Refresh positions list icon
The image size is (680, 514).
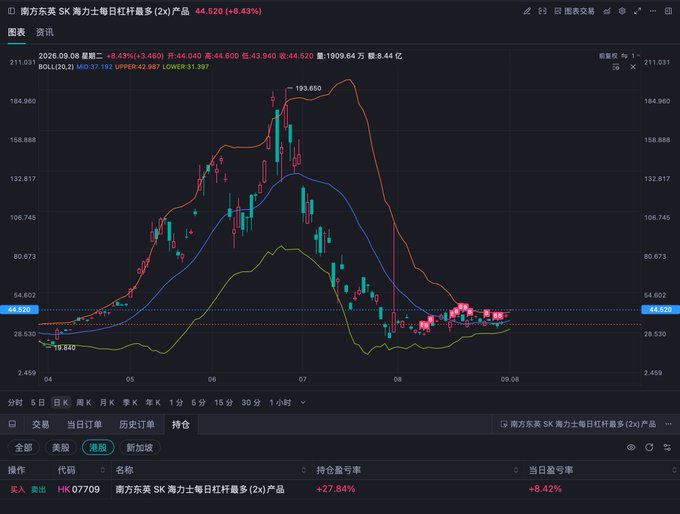coord(649,448)
